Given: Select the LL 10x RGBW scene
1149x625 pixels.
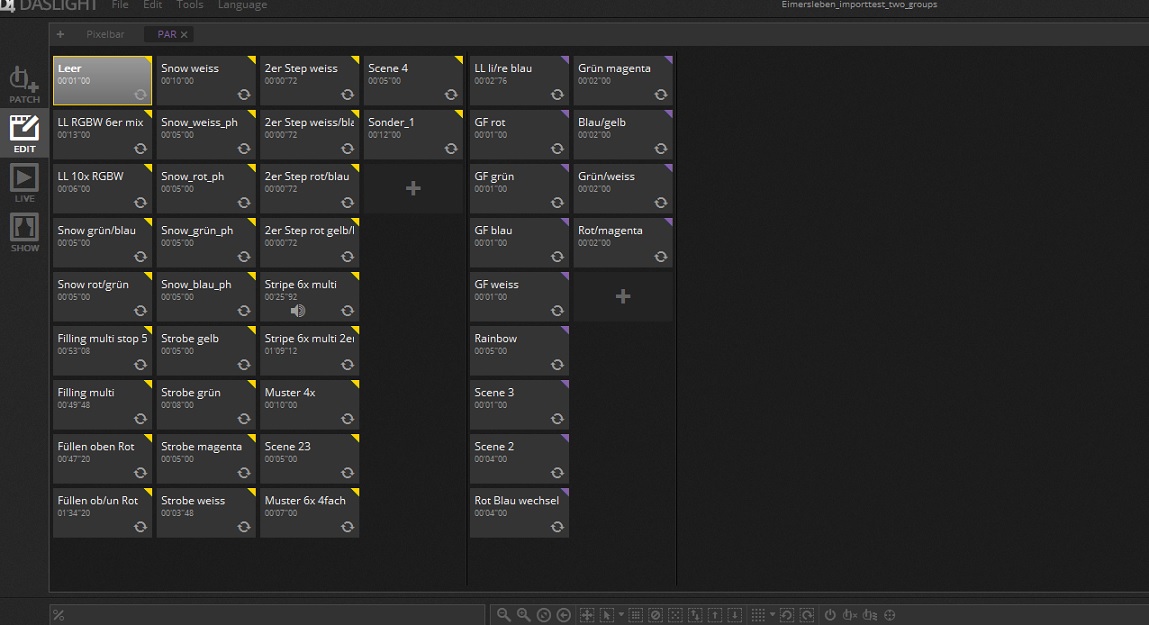Looking at the screenshot, I should tap(102, 188).
